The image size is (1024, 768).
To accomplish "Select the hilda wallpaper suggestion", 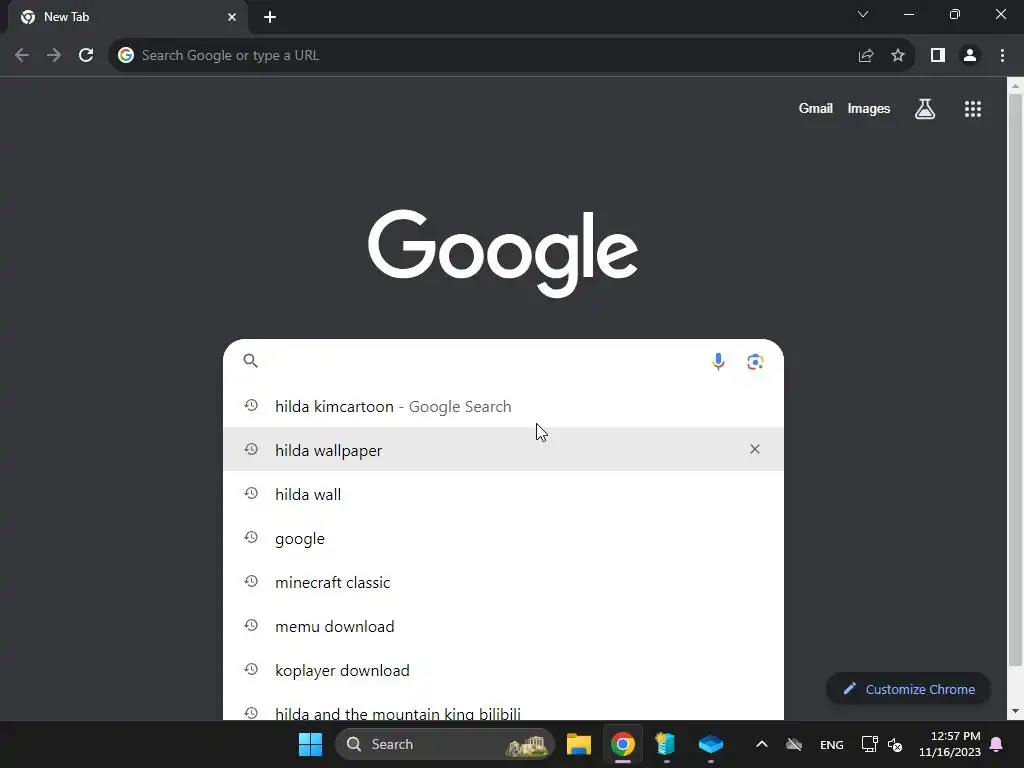I will (503, 449).
